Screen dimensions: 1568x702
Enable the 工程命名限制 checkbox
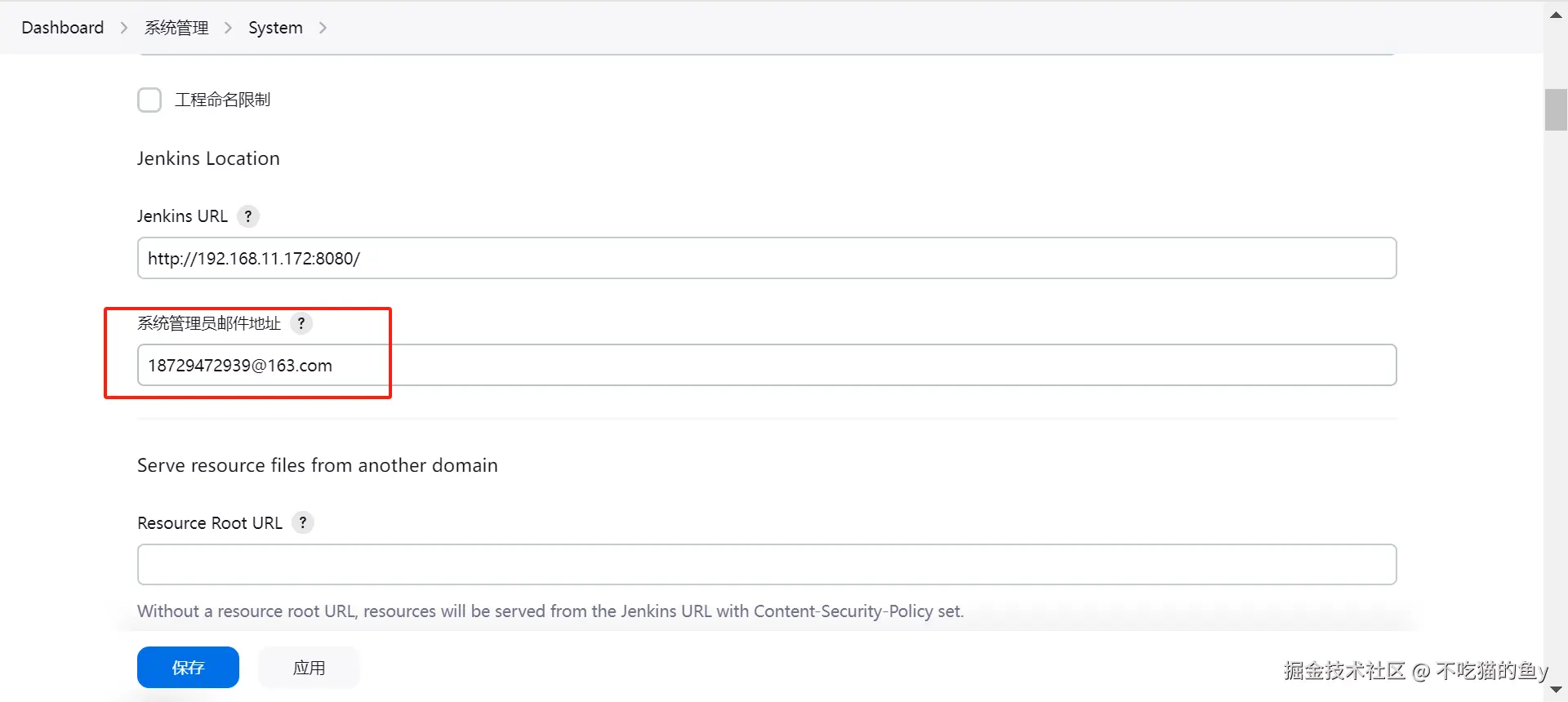149,100
